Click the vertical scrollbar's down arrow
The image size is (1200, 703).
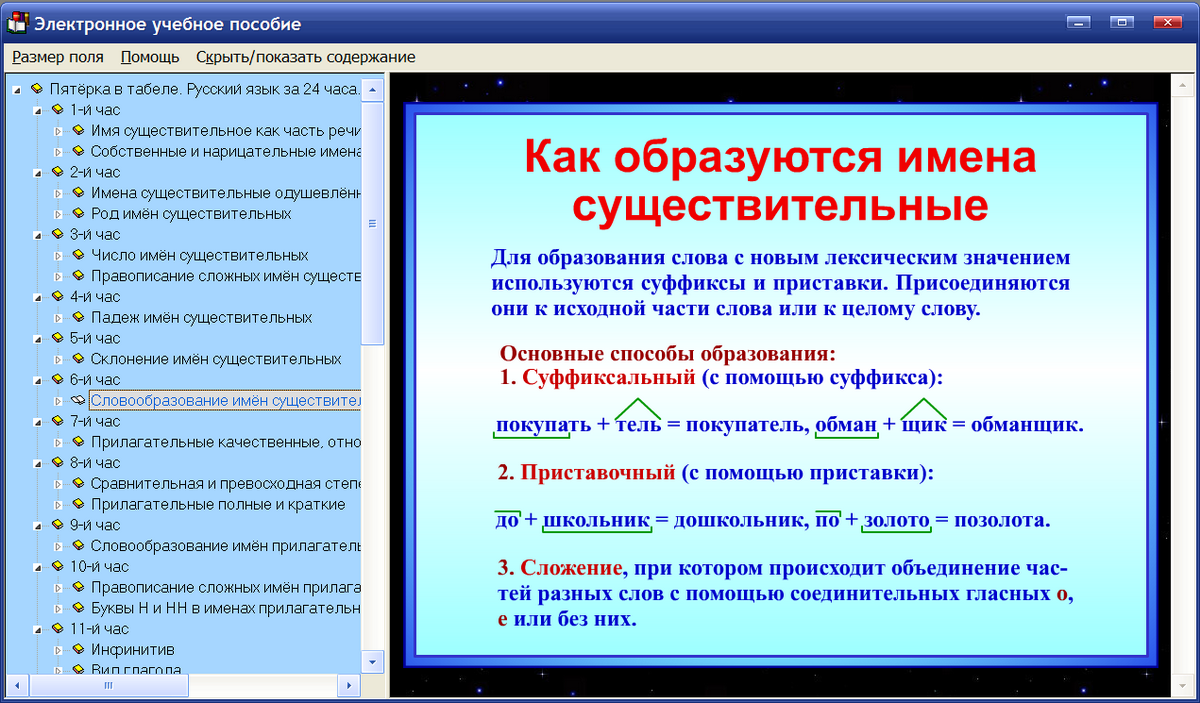point(371,663)
